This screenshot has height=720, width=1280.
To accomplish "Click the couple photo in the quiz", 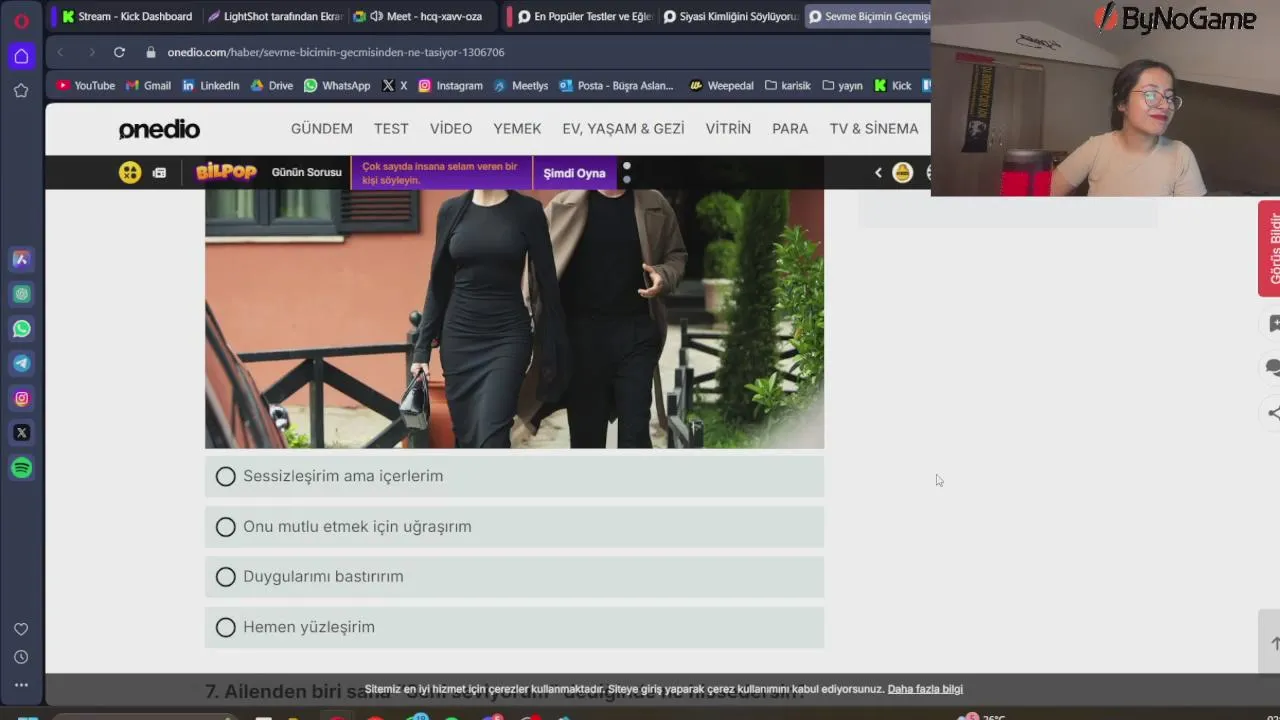I will click(x=514, y=319).
